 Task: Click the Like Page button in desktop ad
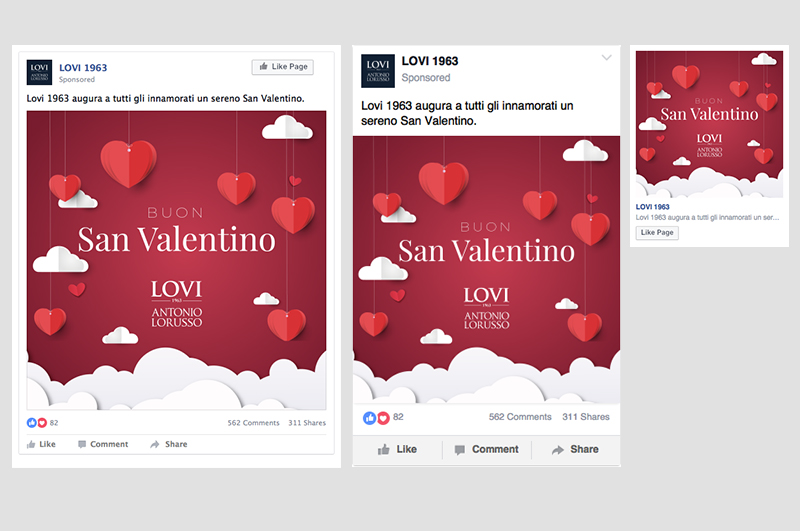[283, 67]
